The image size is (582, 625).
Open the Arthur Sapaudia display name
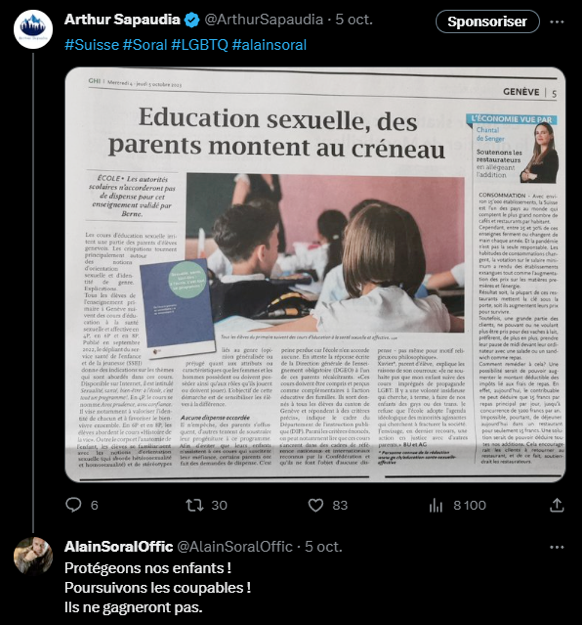(x=122, y=20)
